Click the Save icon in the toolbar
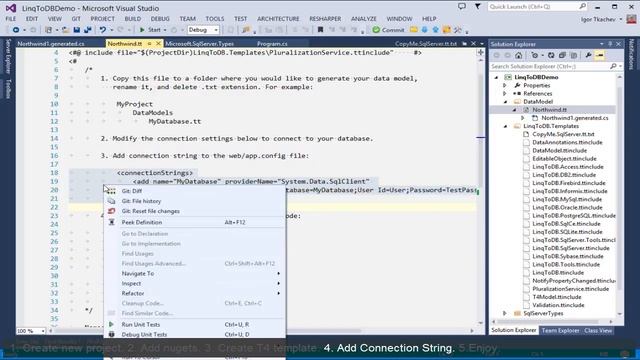This screenshot has height=360, width=640. pyautogui.click(x=76, y=30)
